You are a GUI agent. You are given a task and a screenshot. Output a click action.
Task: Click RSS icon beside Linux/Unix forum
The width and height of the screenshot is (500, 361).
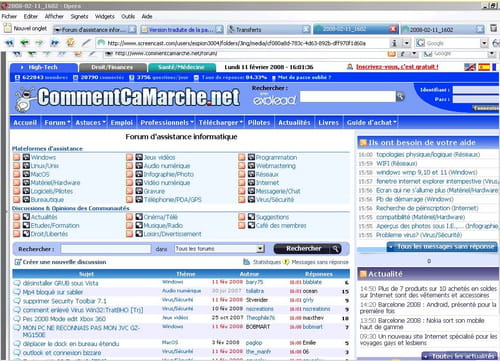[17, 166]
